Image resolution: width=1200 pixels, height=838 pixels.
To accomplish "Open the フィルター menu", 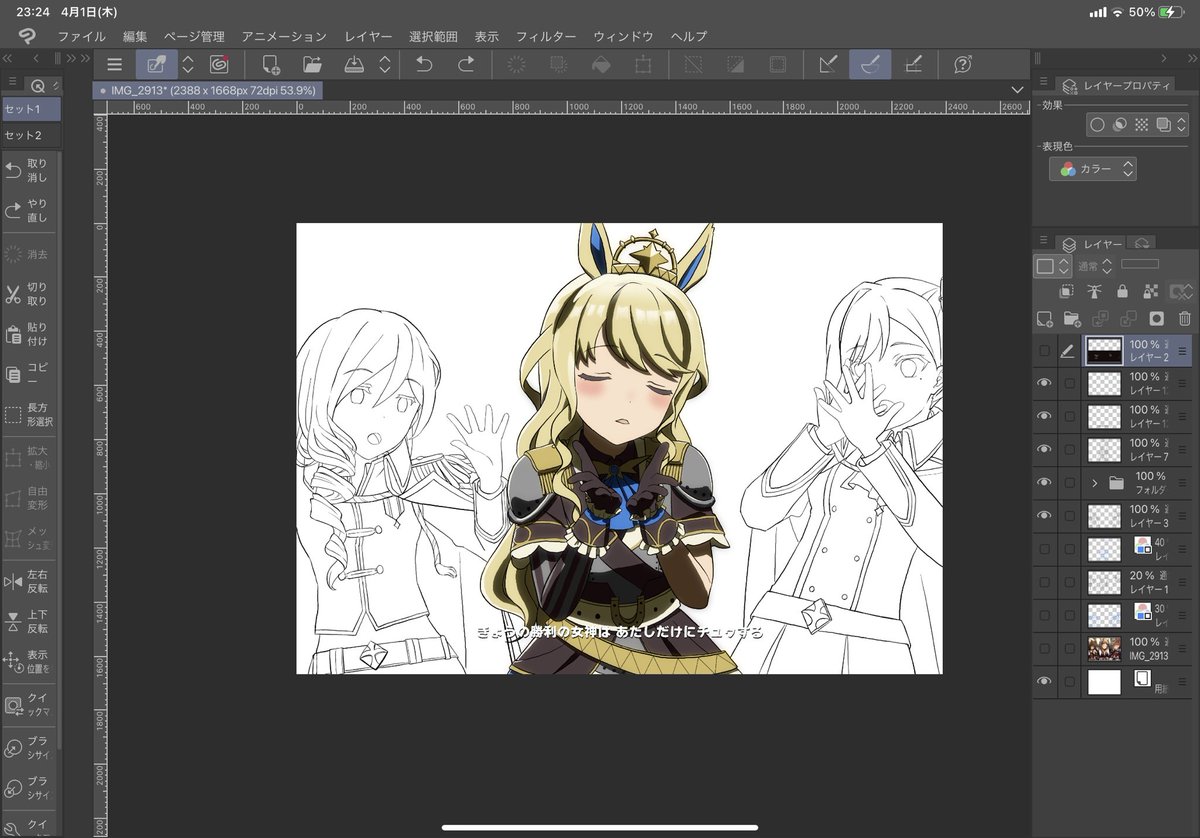I will click(546, 36).
